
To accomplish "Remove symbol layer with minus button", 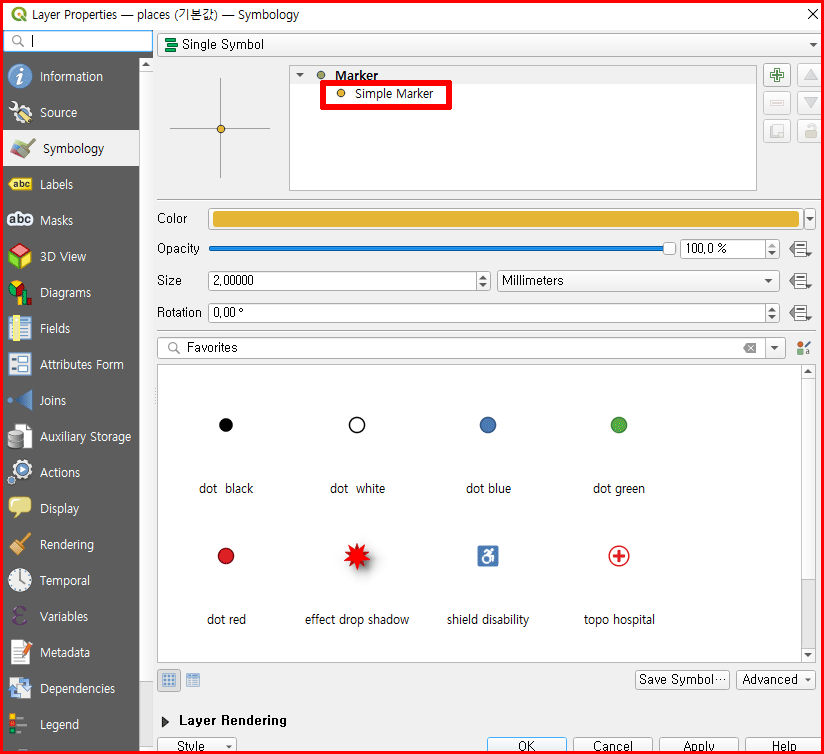I will click(777, 103).
